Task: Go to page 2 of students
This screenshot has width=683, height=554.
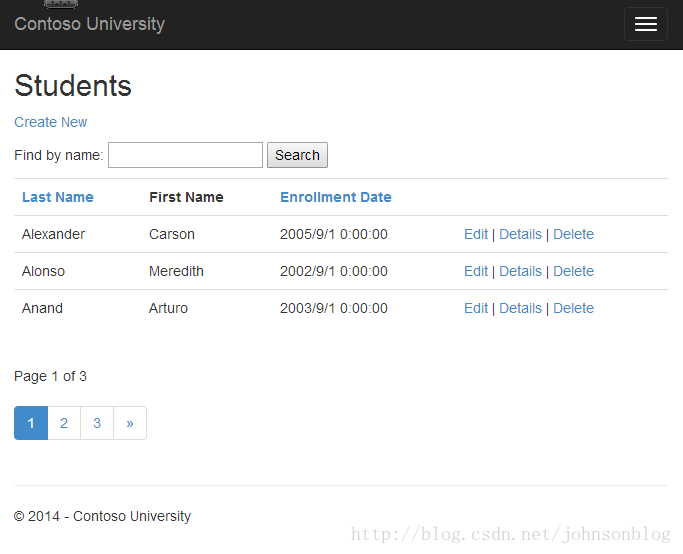Action: [x=64, y=423]
